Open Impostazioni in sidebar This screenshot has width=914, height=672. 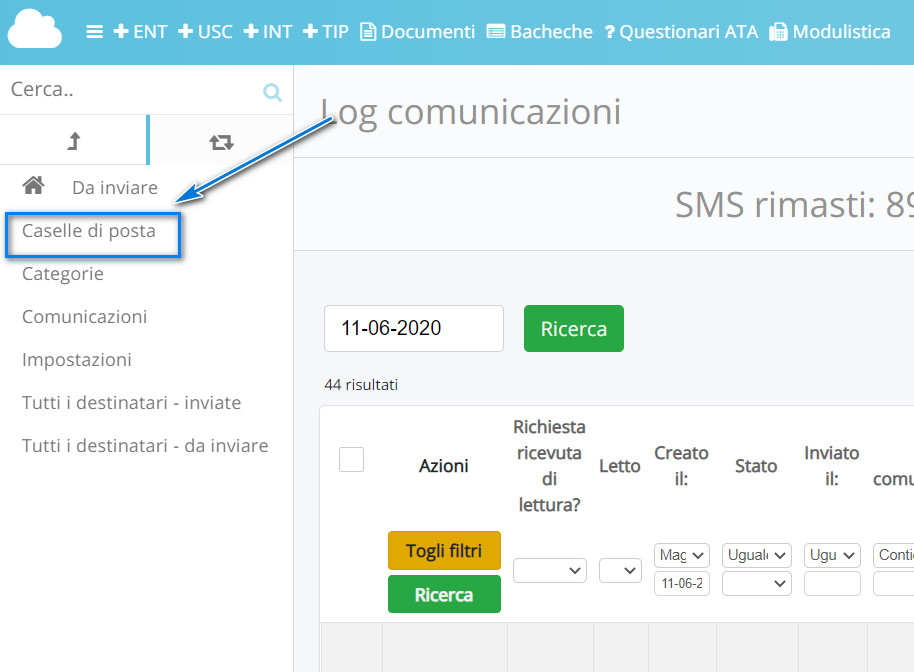[77, 360]
